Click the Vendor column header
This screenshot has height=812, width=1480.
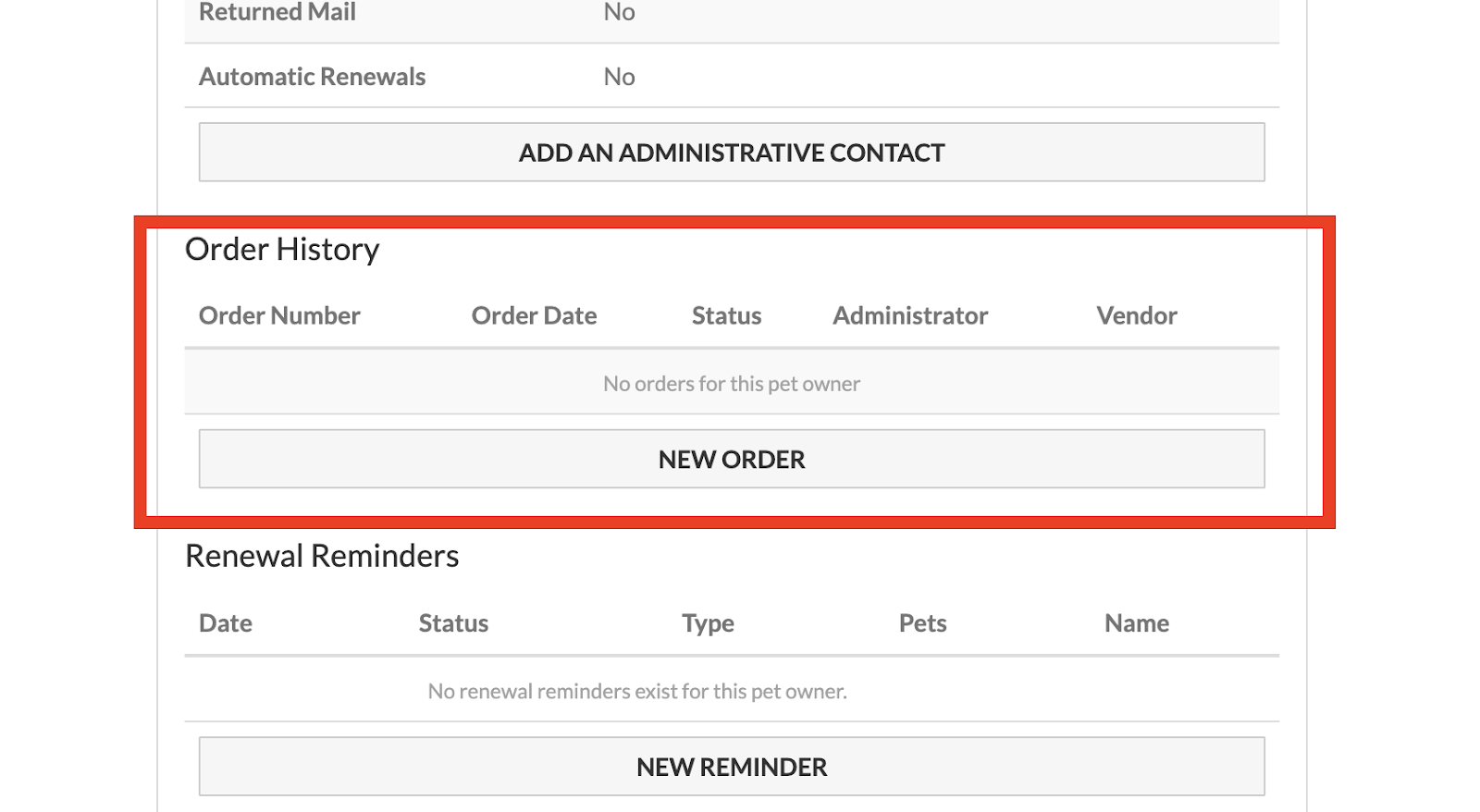click(x=1135, y=315)
